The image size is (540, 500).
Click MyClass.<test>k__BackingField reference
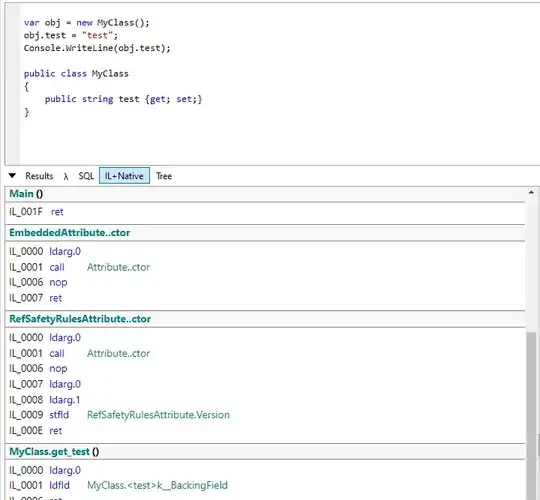click(157, 486)
